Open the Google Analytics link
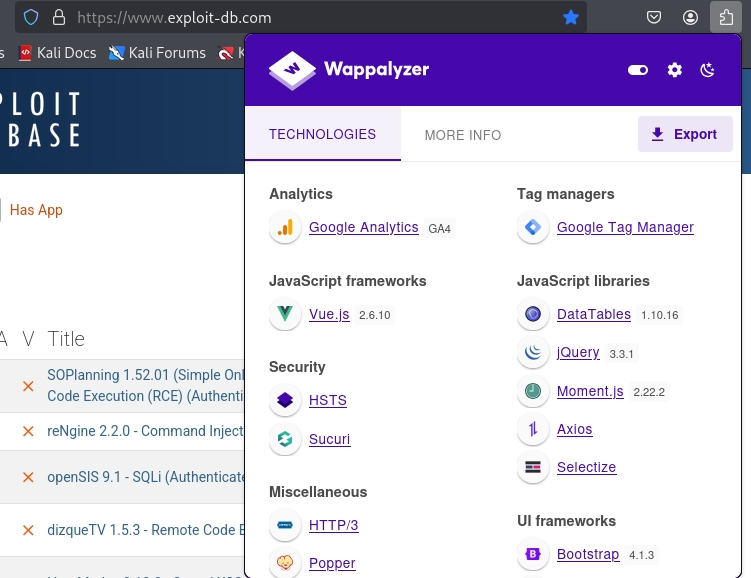Image resolution: width=751 pixels, height=578 pixels. click(364, 227)
